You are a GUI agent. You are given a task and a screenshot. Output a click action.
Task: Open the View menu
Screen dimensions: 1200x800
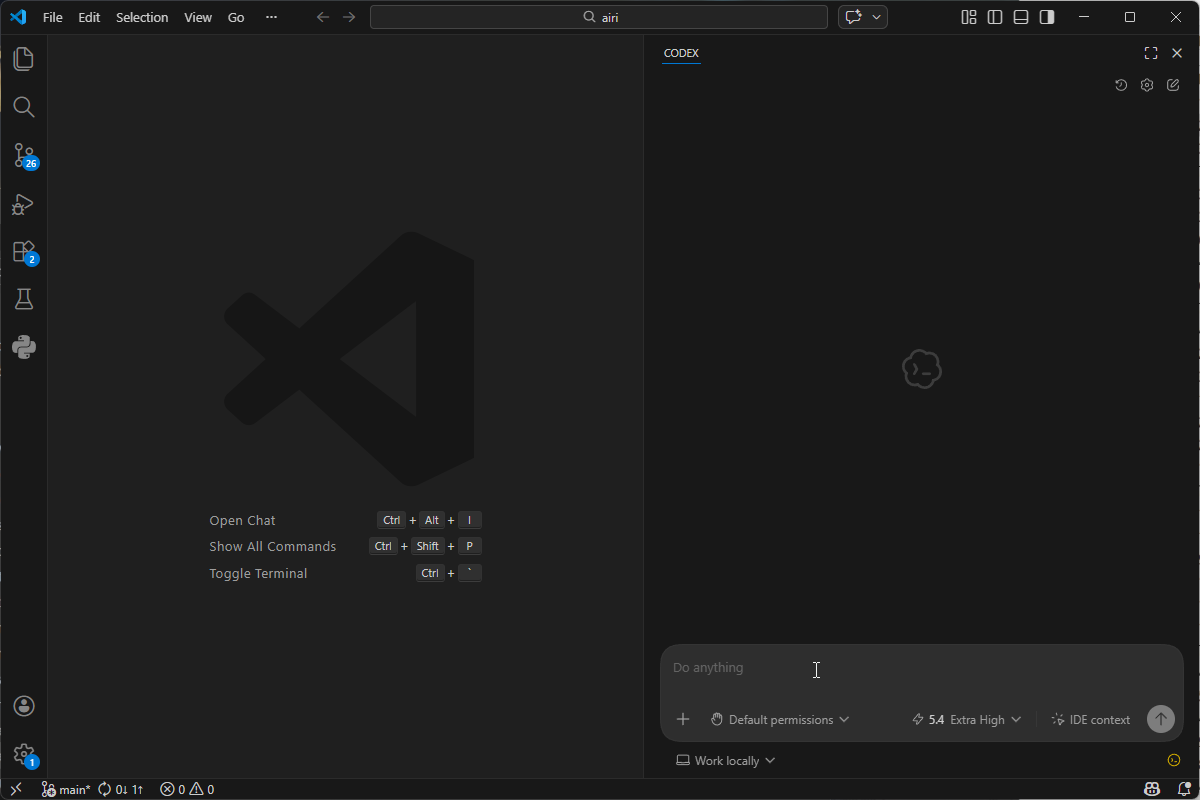(x=198, y=17)
